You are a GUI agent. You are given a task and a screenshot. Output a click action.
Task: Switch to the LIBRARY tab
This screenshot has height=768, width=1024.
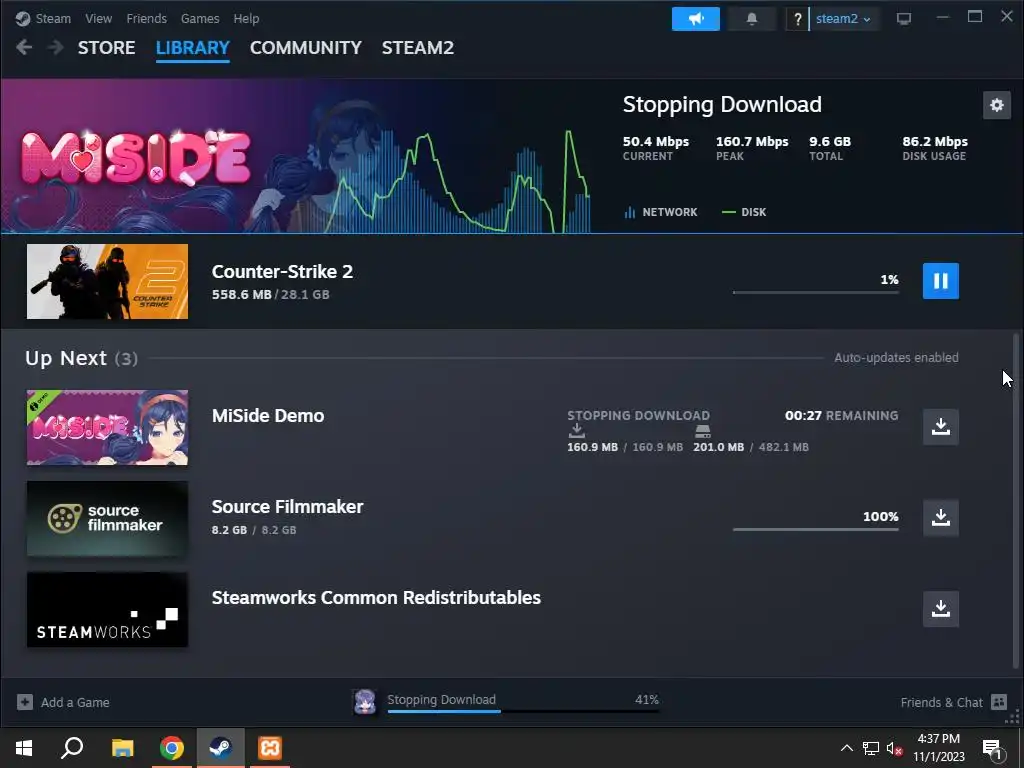(193, 48)
